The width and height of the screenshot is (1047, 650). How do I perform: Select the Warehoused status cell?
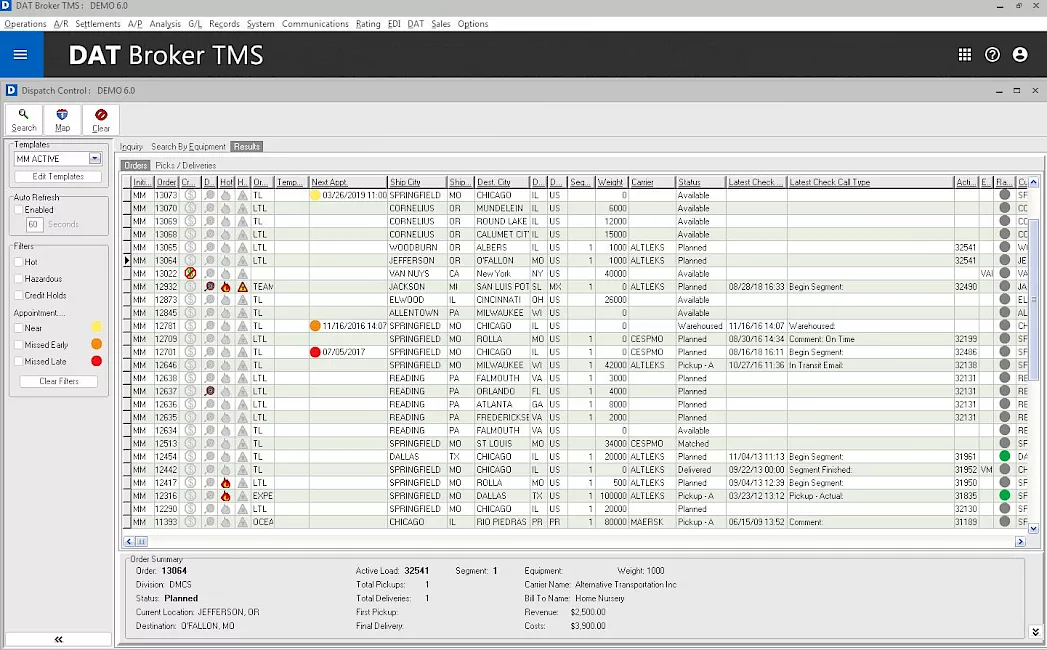pos(700,326)
